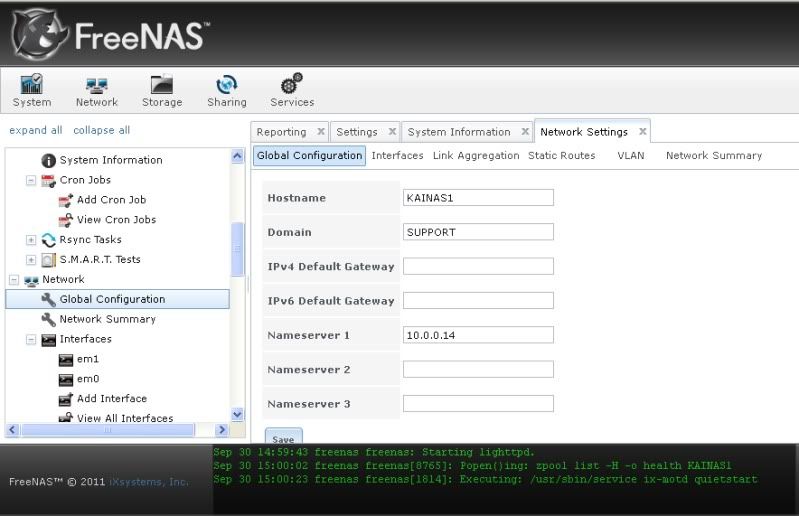Screen dimensions: 799x516
Task: Click the expand all link
Action: click(36, 130)
